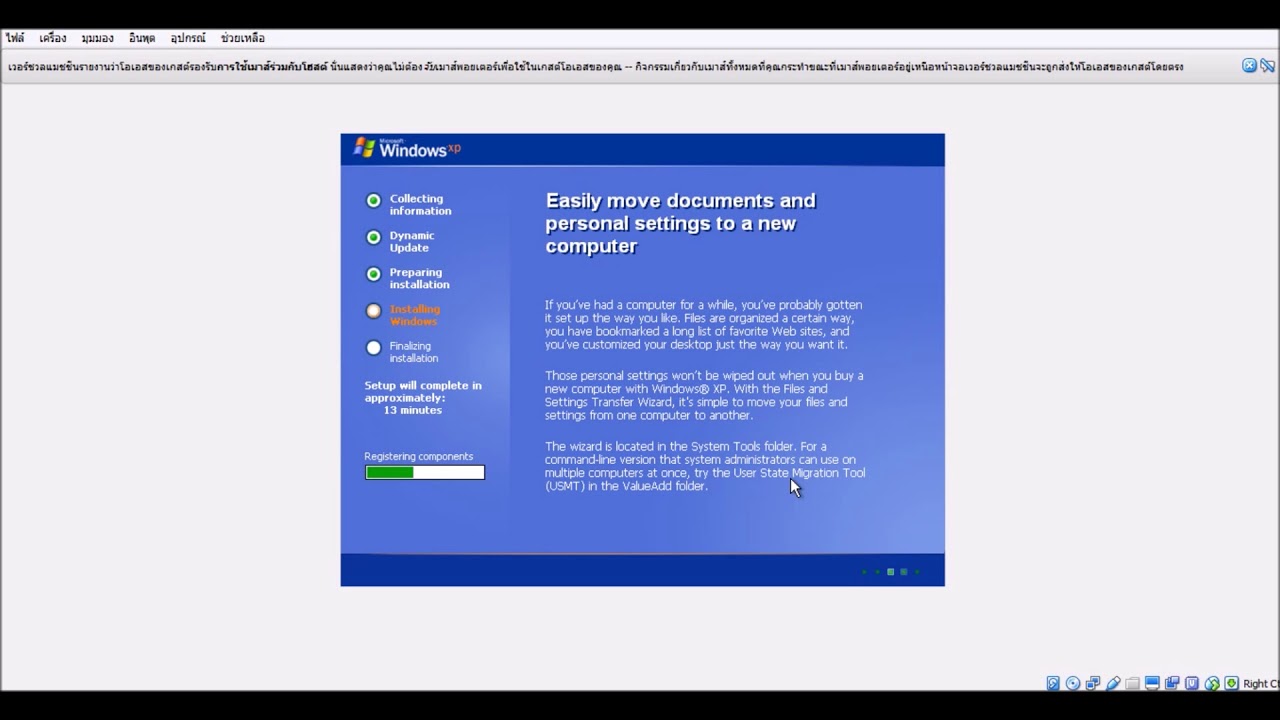Click the Easily move documents heading

pos(680,223)
